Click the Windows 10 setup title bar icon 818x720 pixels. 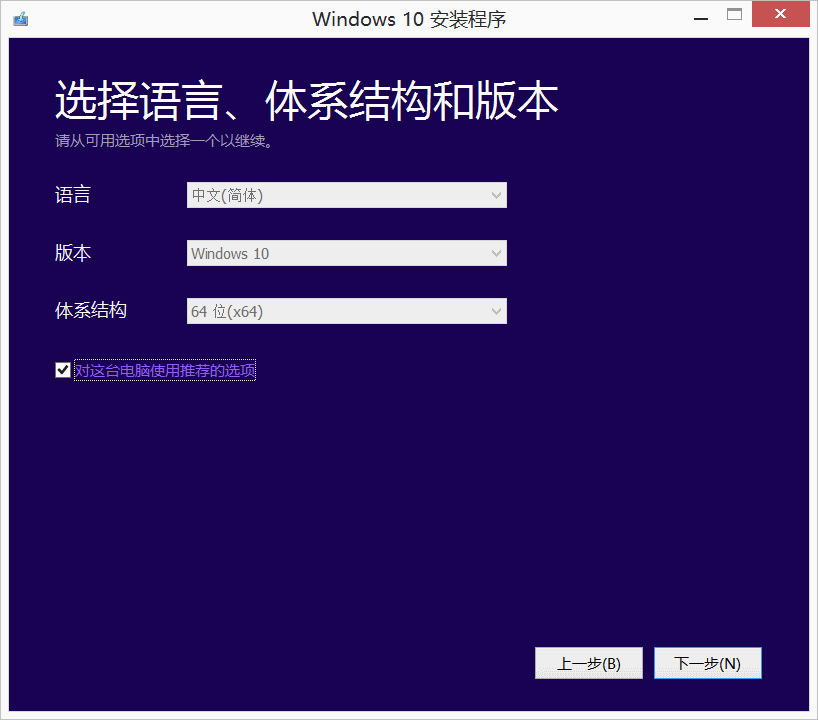pos(21,19)
